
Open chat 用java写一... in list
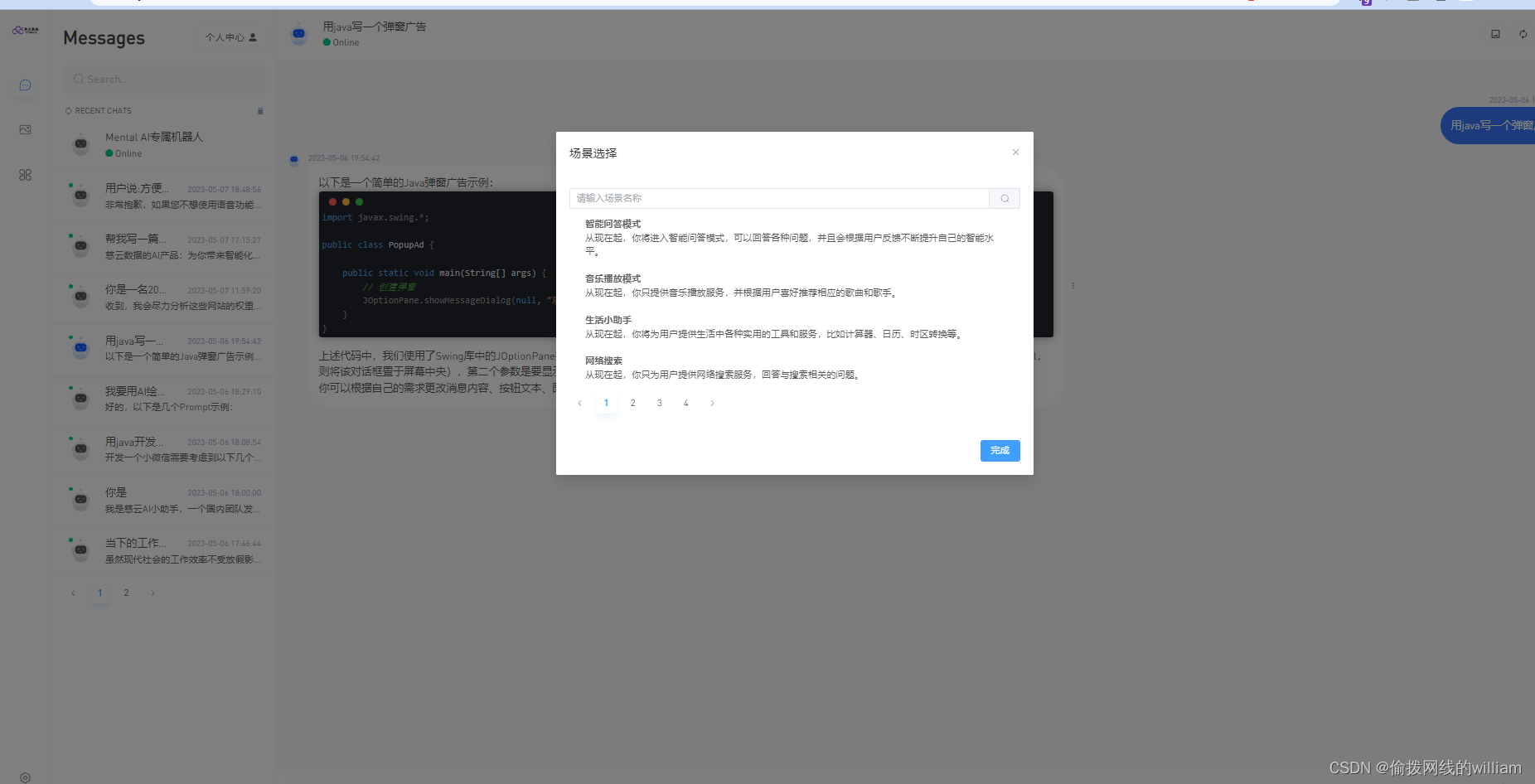165,347
